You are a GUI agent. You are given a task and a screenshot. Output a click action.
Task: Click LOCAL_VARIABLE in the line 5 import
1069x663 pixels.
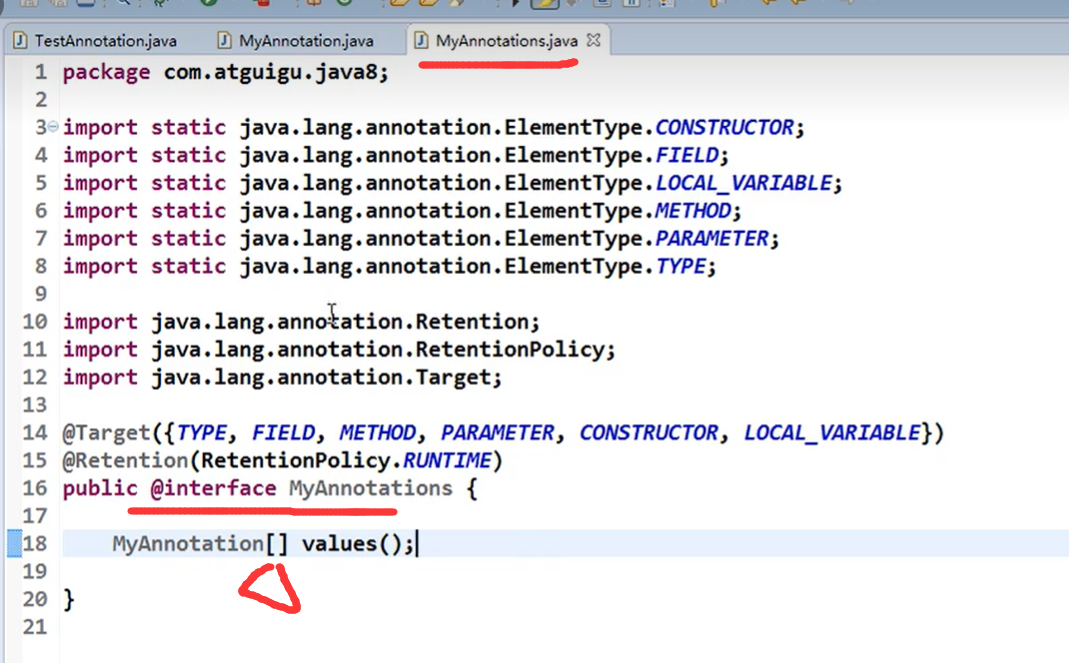coord(743,183)
